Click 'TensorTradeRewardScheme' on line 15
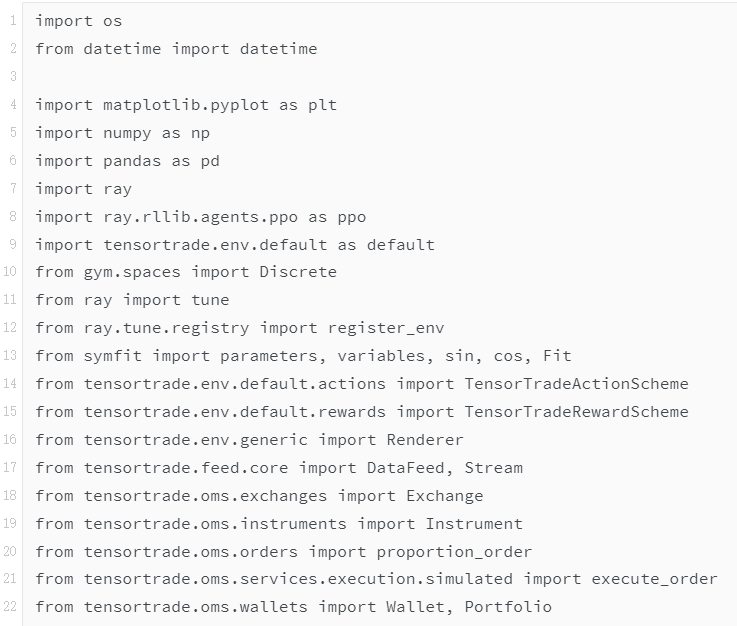The image size is (737, 626). pyautogui.click(x=577, y=412)
